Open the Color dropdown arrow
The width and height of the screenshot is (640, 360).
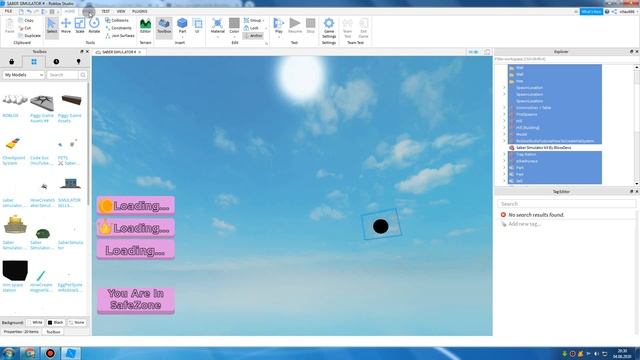pyautogui.click(x=234, y=37)
